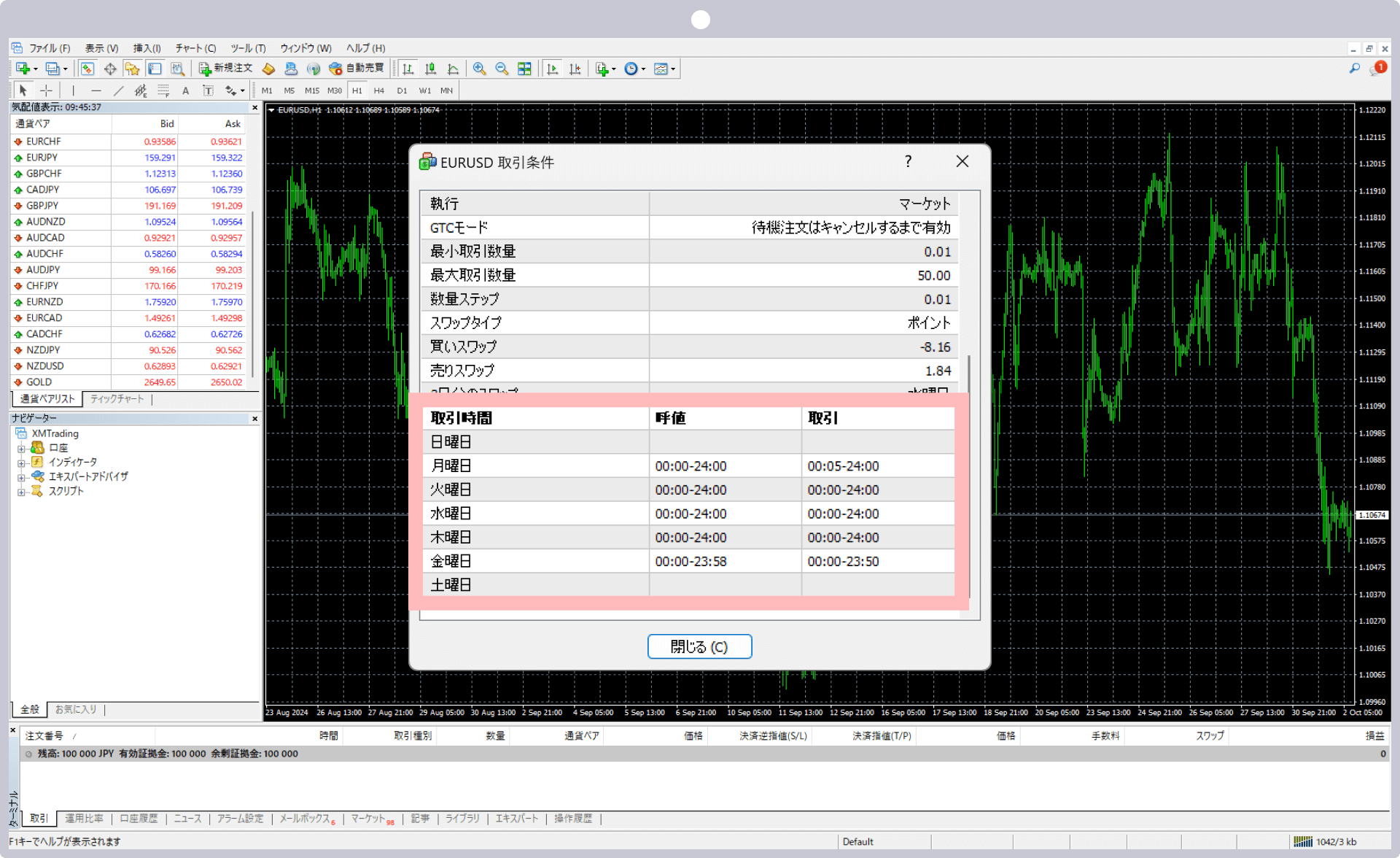The width and height of the screenshot is (1400, 858).
Task: Expand the インディケータ tree node
Action: tap(21, 463)
